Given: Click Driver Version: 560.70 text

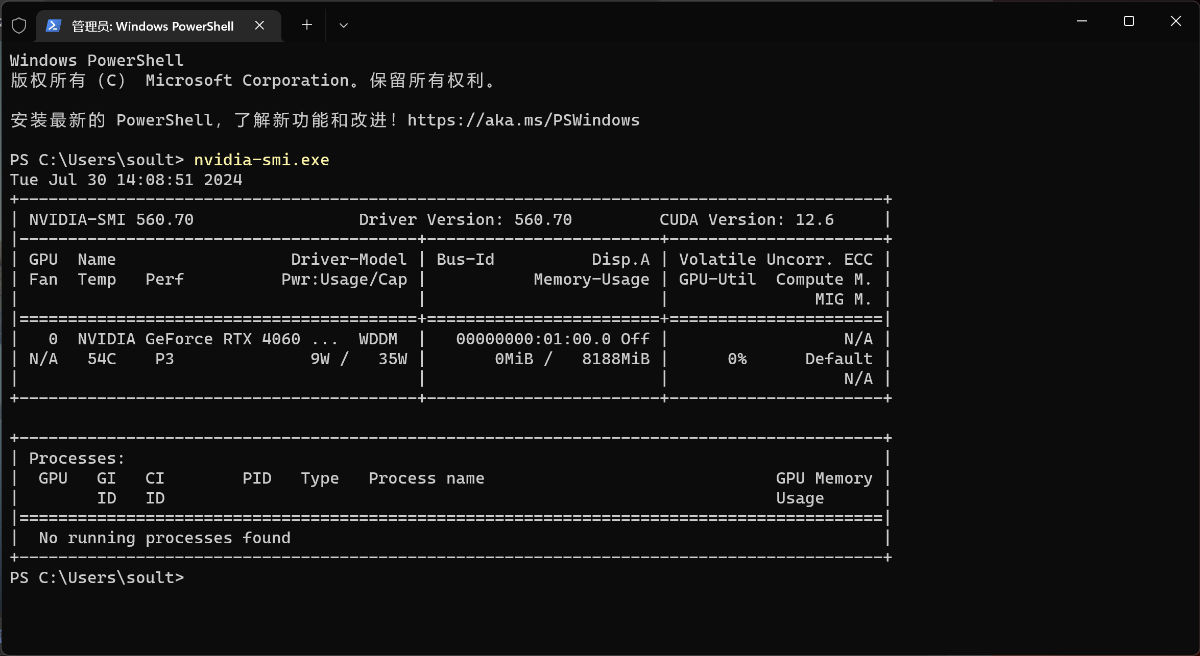Looking at the screenshot, I should (x=465, y=219).
